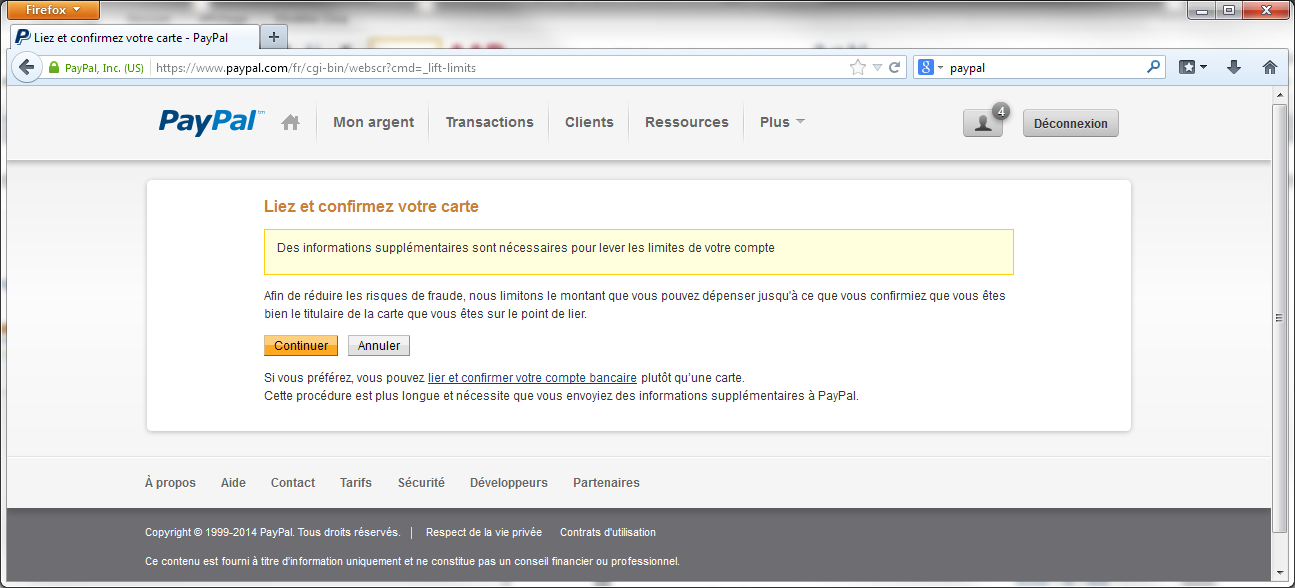This screenshot has width=1295, height=588.
Task: Select the PayPal browser tab
Action: click(x=134, y=37)
